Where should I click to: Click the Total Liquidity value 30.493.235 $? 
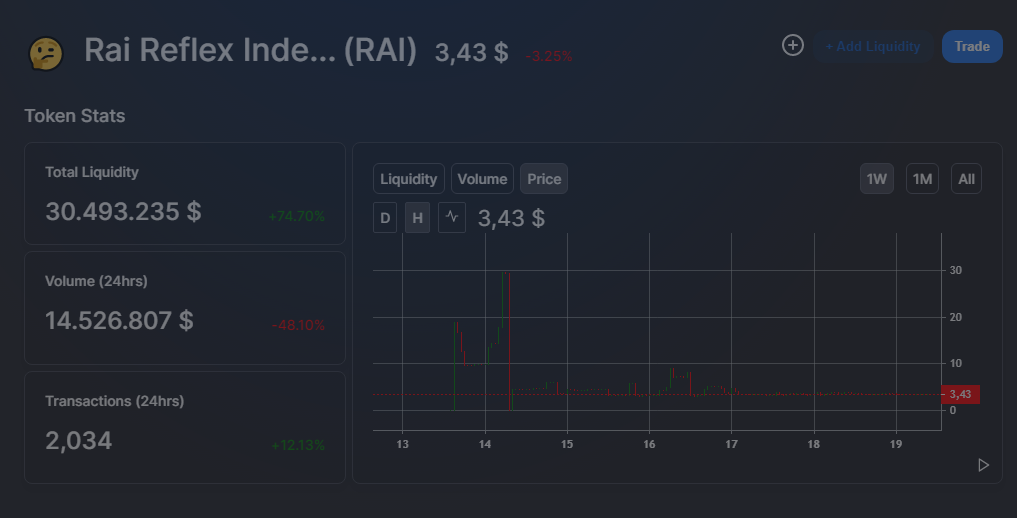coord(123,211)
